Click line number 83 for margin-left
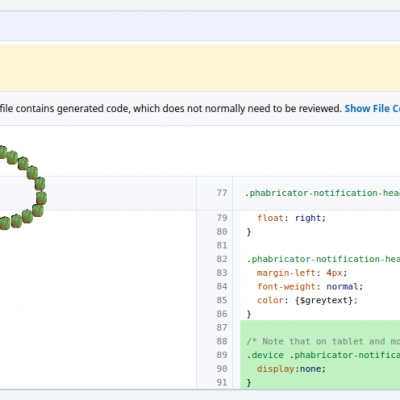Image resolution: width=400 pixels, height=400 pixels. [x=222, y=273]
